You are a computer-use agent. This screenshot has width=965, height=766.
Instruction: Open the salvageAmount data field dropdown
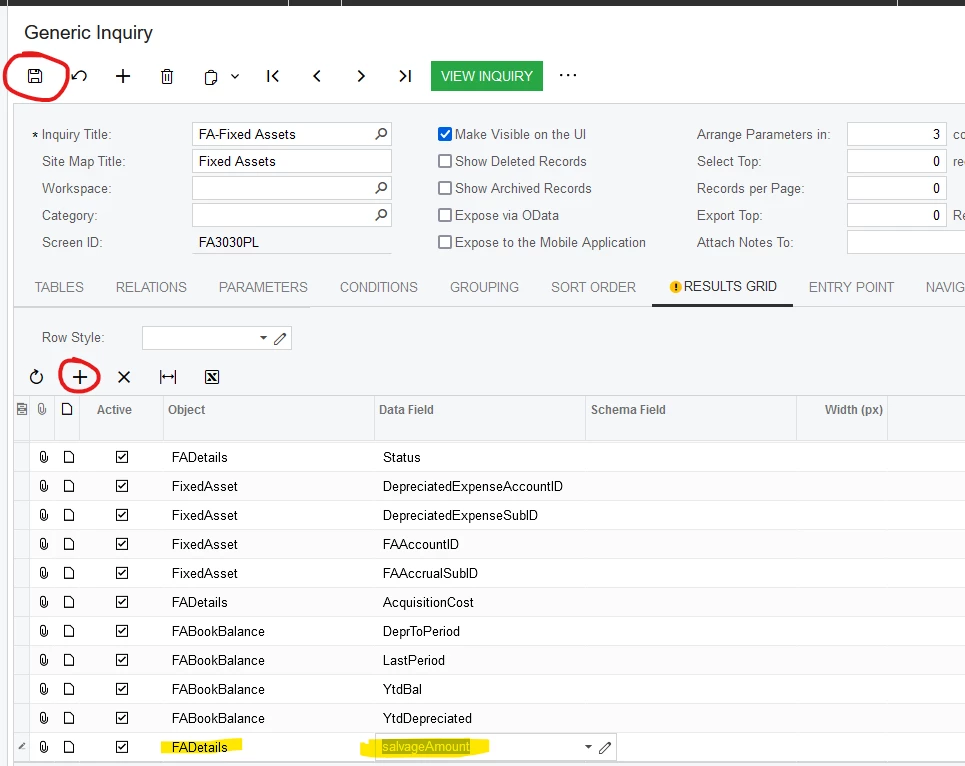tap(588, 747)
